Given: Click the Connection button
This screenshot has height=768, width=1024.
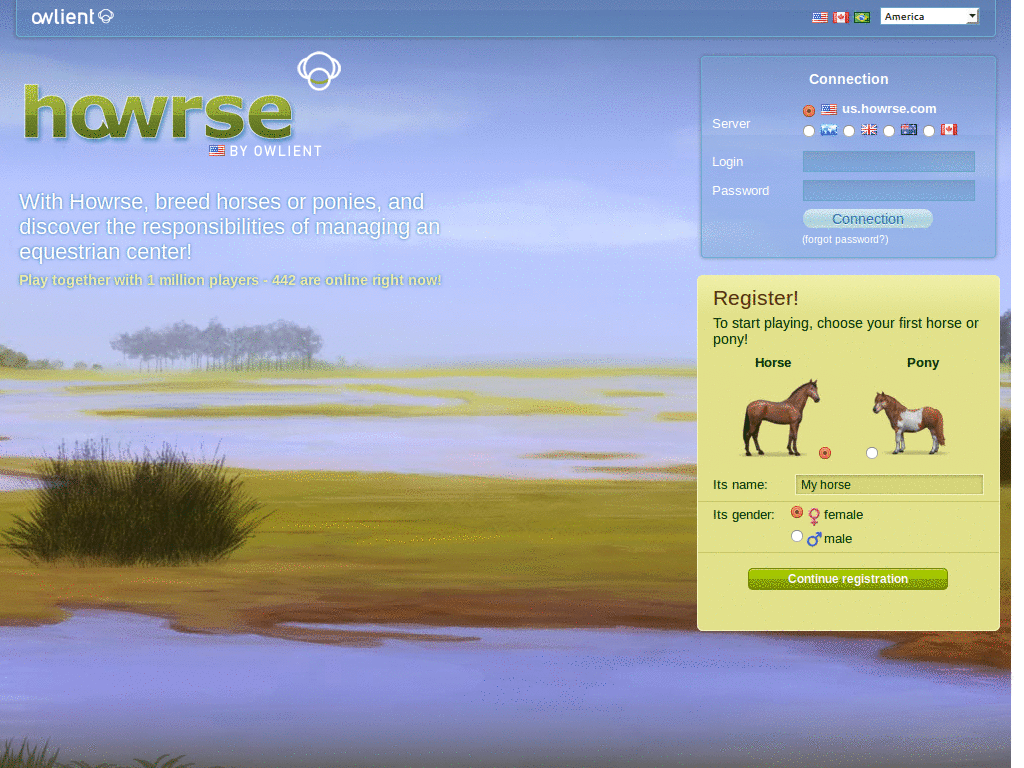Looking at the screenshot, I should pos(867,218).
